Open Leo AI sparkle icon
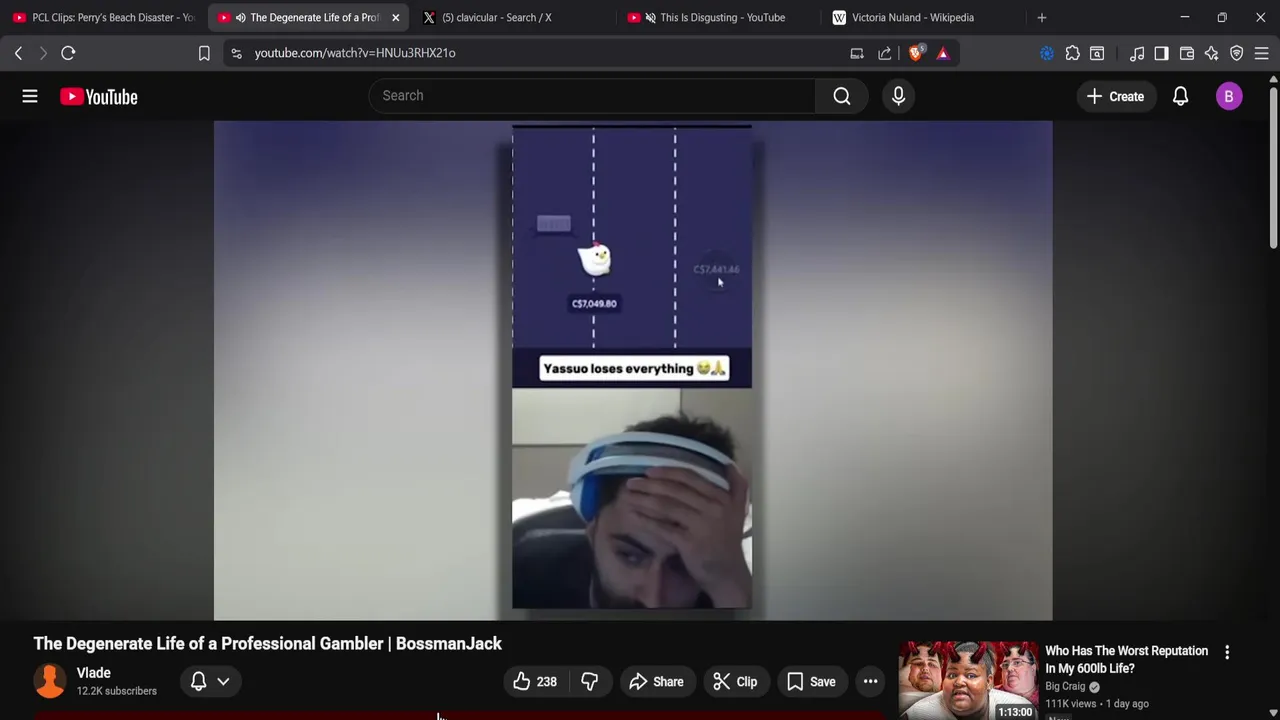This screenshot has height=720, width=1280. coord(1212,53)
